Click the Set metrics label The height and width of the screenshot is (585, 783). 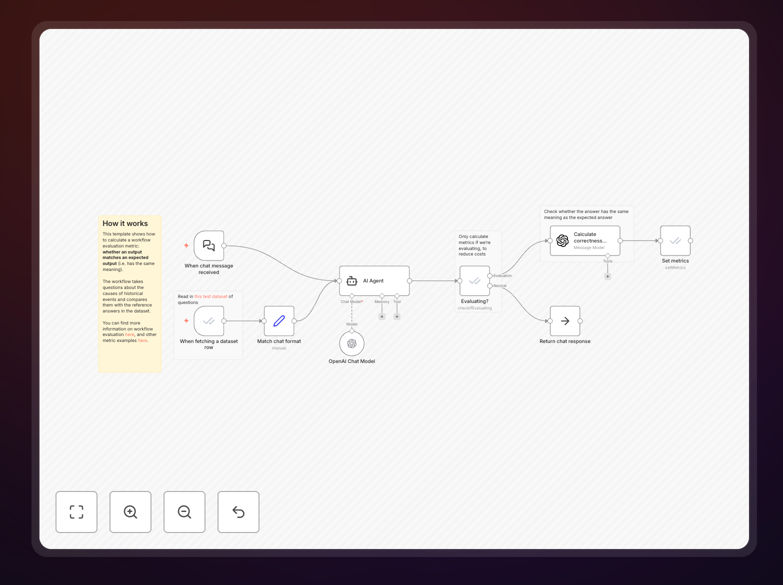click(675, 261)
